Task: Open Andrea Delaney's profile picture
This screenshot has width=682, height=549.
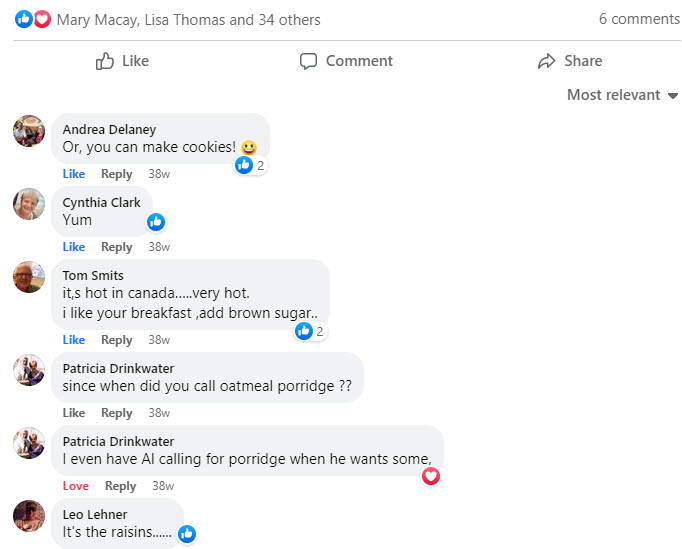Action: point(29,131)
